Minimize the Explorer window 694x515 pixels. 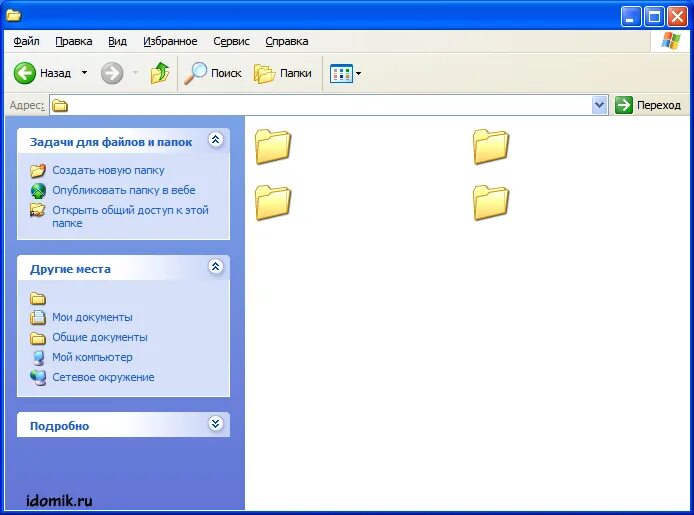(631, 17)
